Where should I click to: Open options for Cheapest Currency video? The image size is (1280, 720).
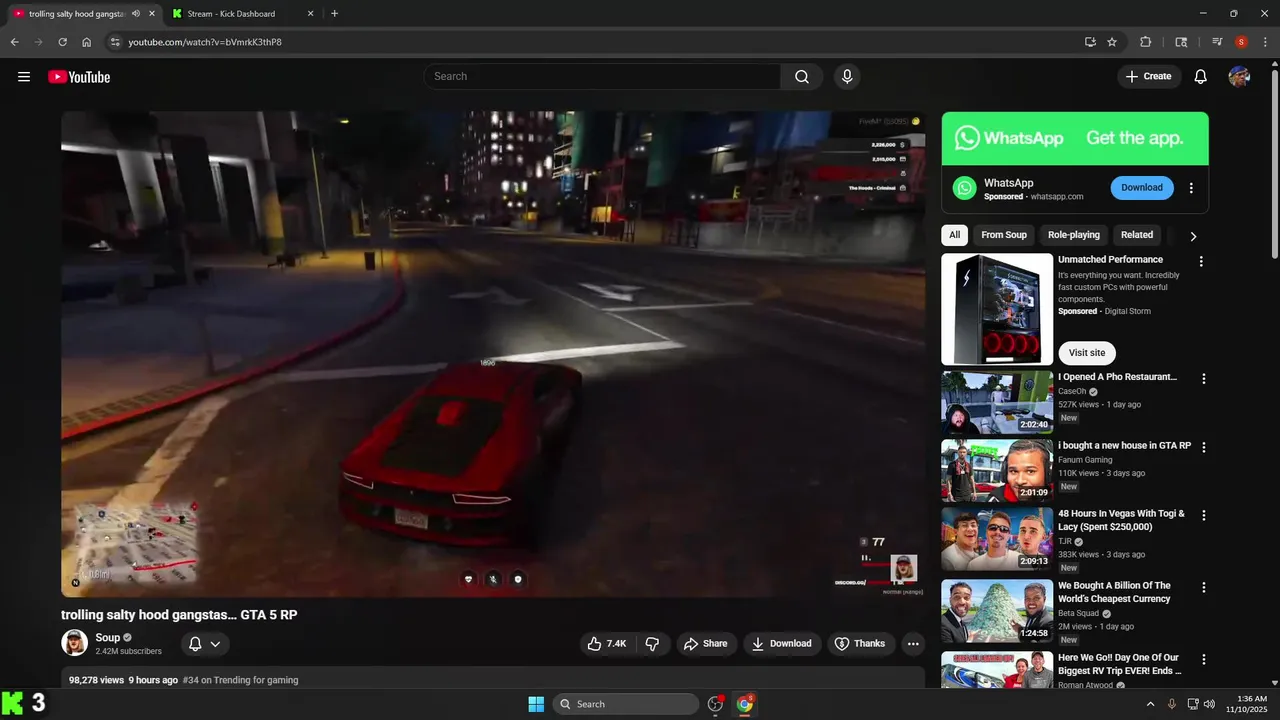(1204, 587)
